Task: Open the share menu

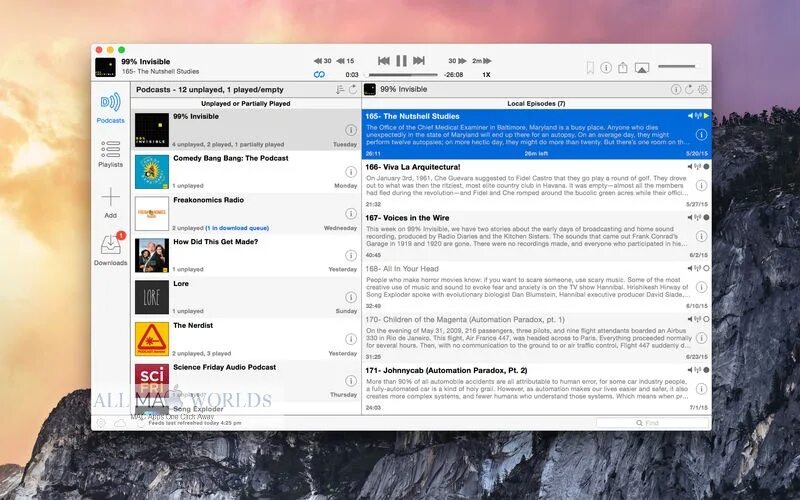Action: point(622,67)
